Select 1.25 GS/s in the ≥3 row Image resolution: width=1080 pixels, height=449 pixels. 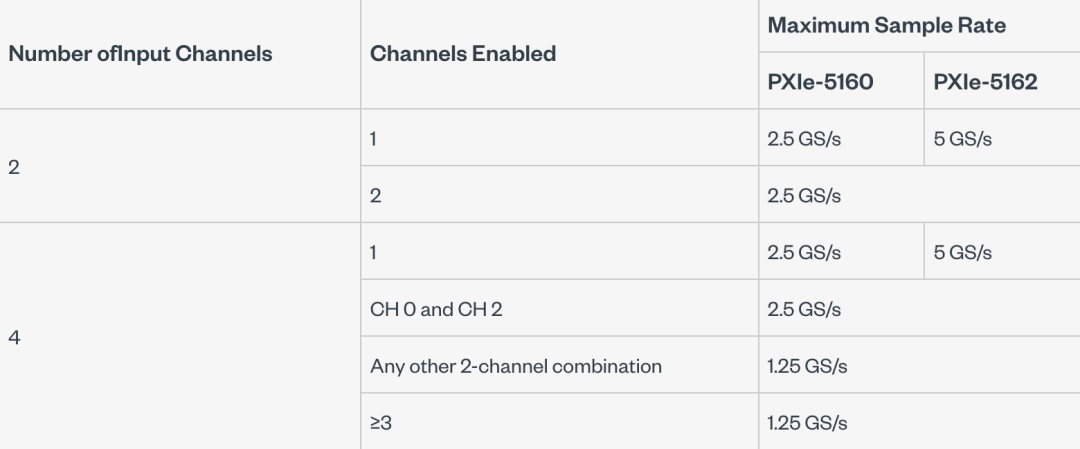[807, 423]
